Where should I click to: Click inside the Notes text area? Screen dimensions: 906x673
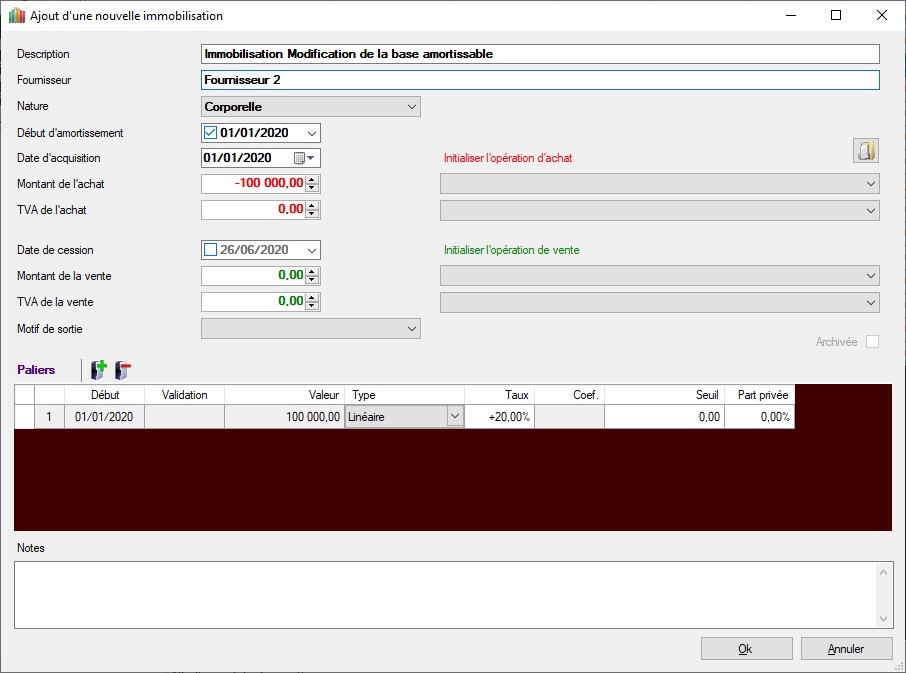445,594
